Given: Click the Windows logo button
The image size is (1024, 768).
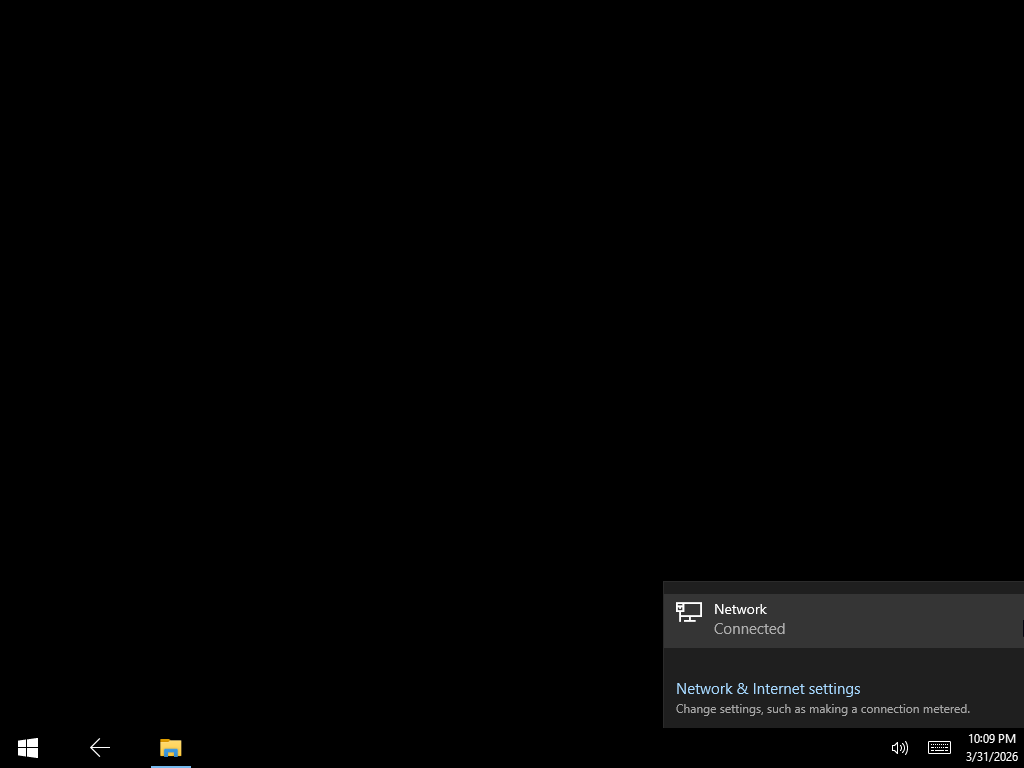Looking at the screenshot, I should 27,747.
